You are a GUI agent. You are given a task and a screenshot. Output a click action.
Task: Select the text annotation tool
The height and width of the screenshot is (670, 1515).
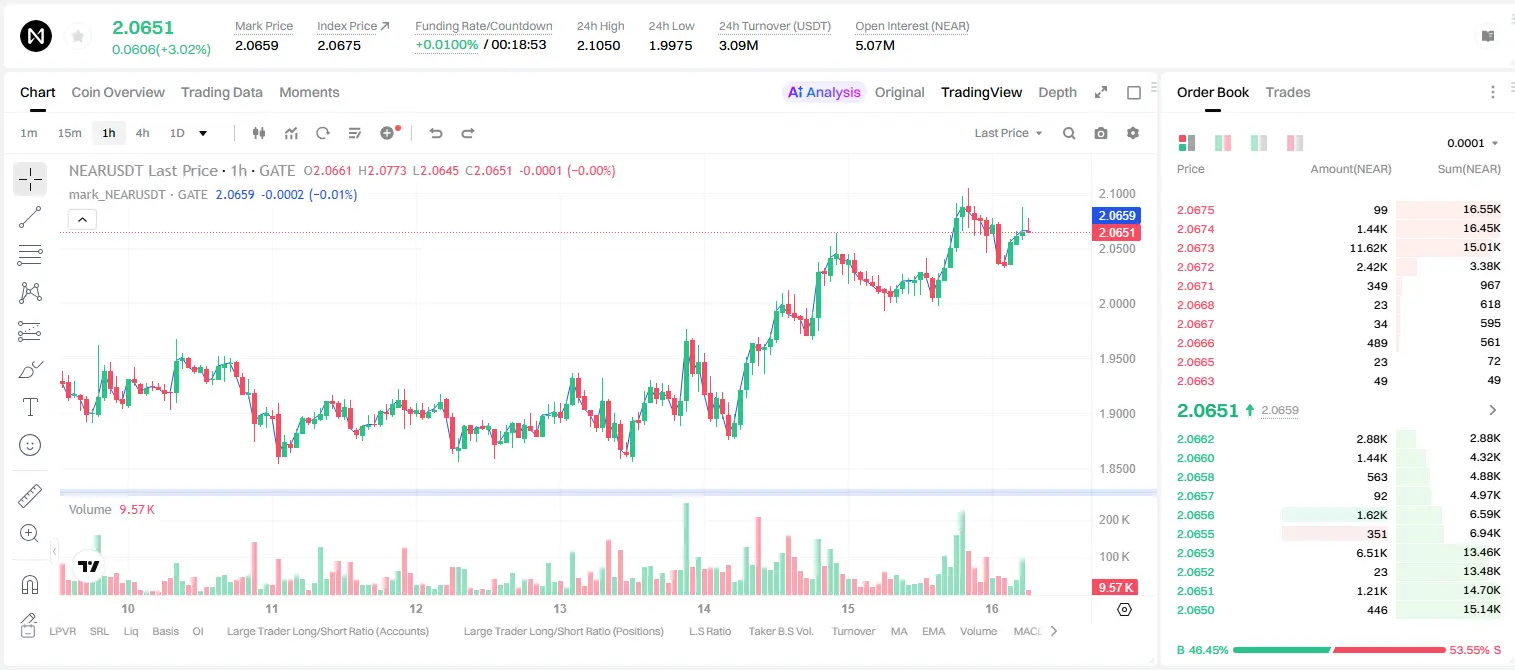(x=30, y=407)
